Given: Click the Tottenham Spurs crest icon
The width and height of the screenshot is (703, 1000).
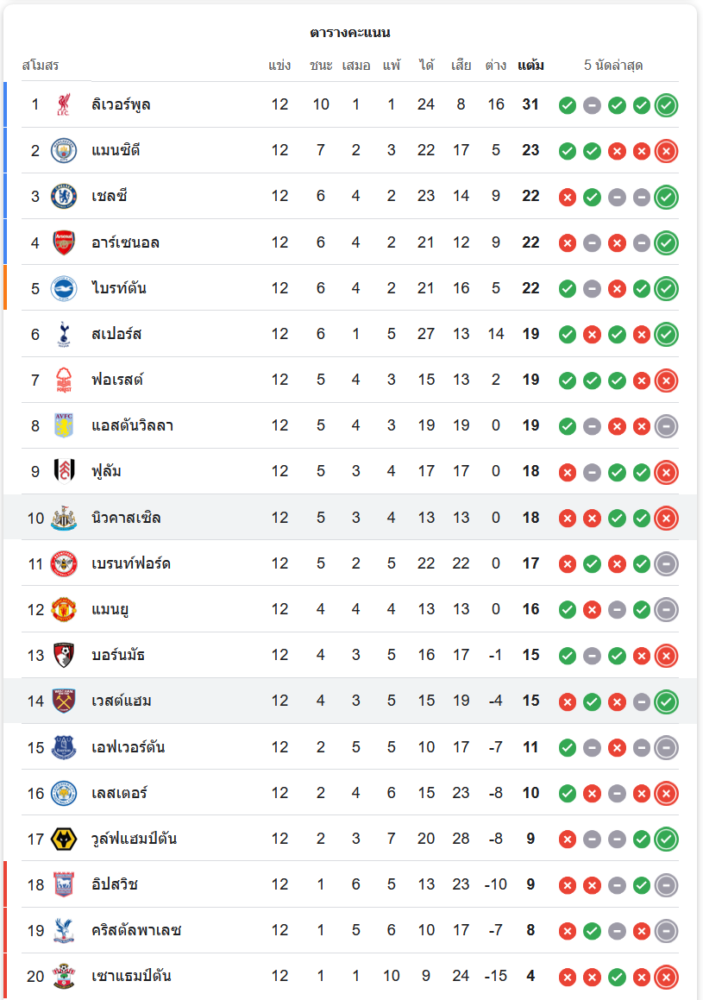Looking at the screenshot, I should [x=64, y=334].
